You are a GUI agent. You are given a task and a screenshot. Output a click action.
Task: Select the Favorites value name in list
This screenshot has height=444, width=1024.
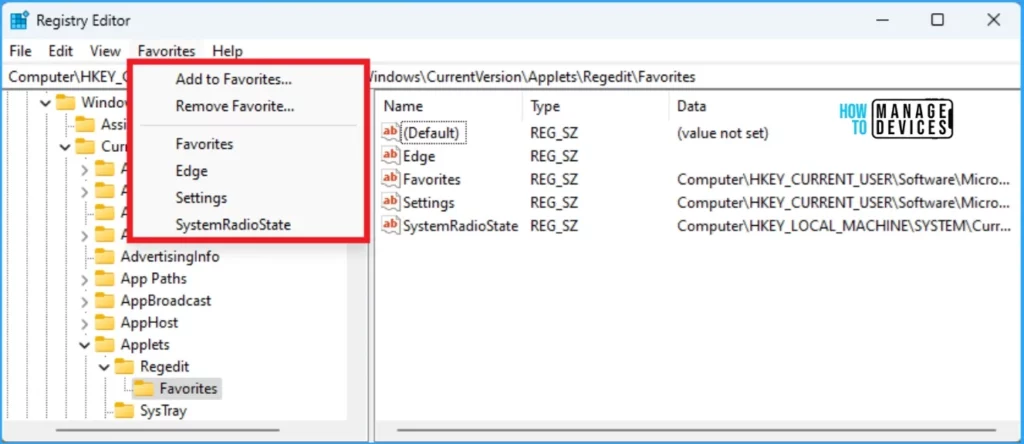(x=432, y=180)
